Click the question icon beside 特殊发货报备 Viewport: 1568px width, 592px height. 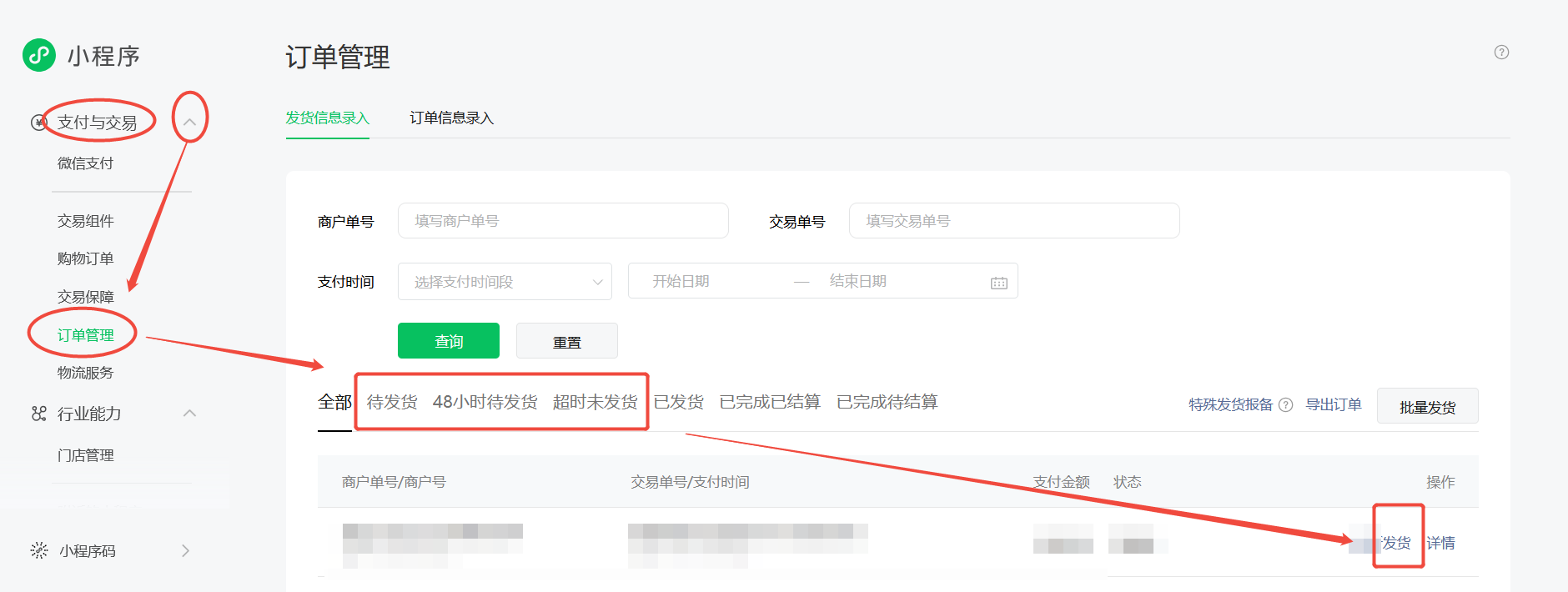1286,405
